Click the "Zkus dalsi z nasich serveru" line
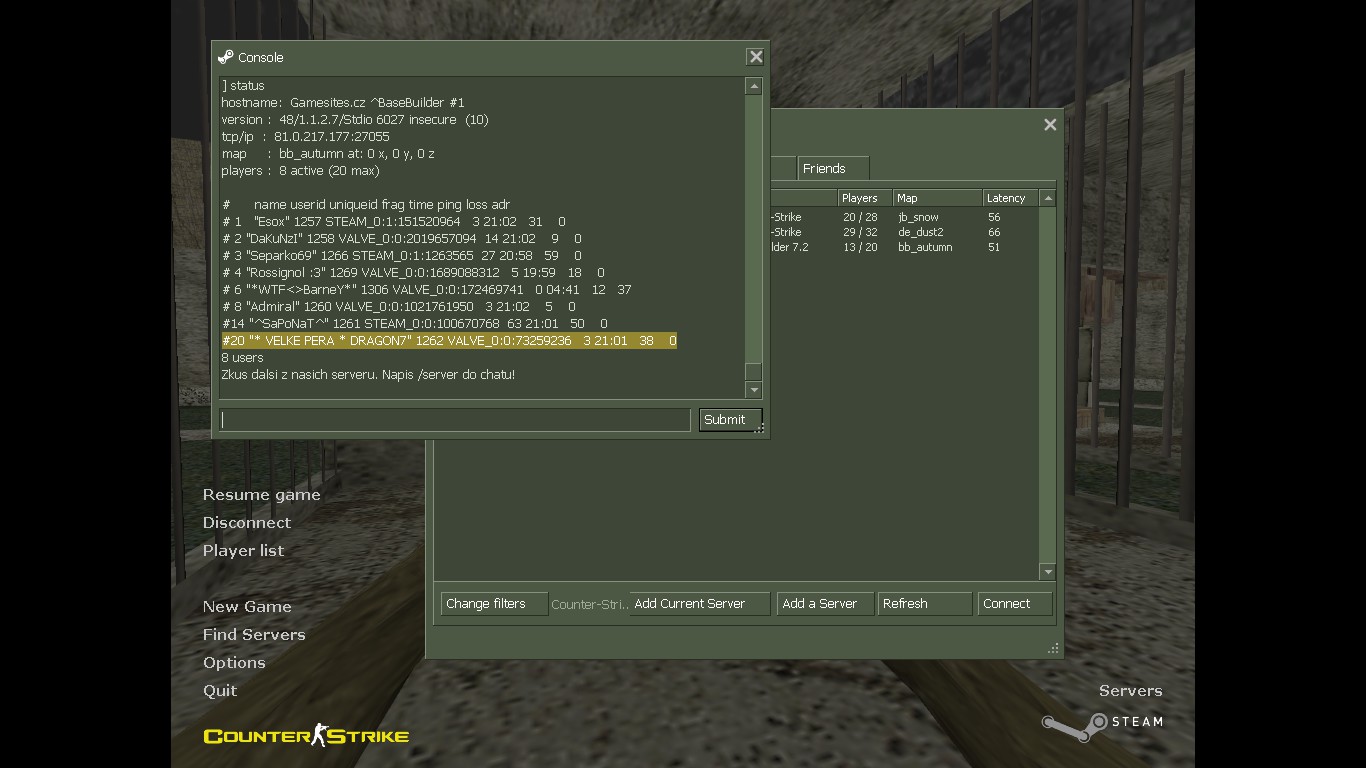The width and height of the screenshot is (1366, 768). coord(368,375)
